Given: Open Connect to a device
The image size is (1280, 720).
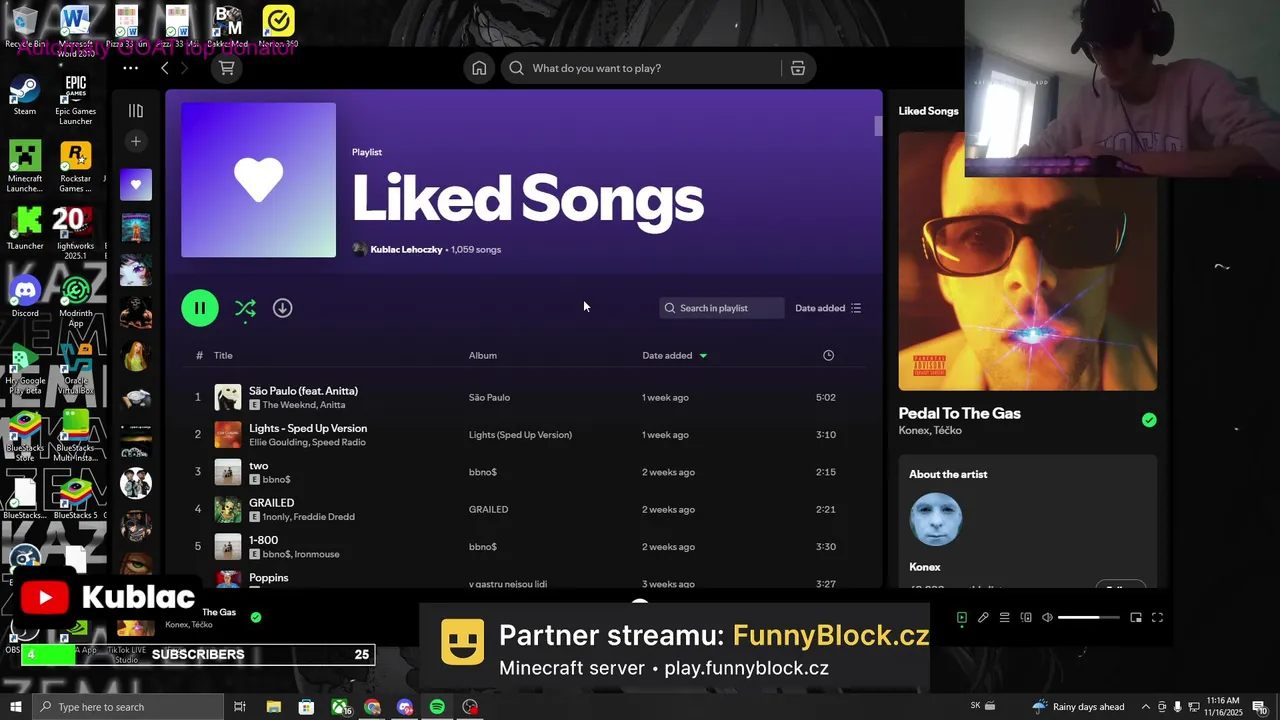Looking at the screenshot, I should [x=1026, y=618].
